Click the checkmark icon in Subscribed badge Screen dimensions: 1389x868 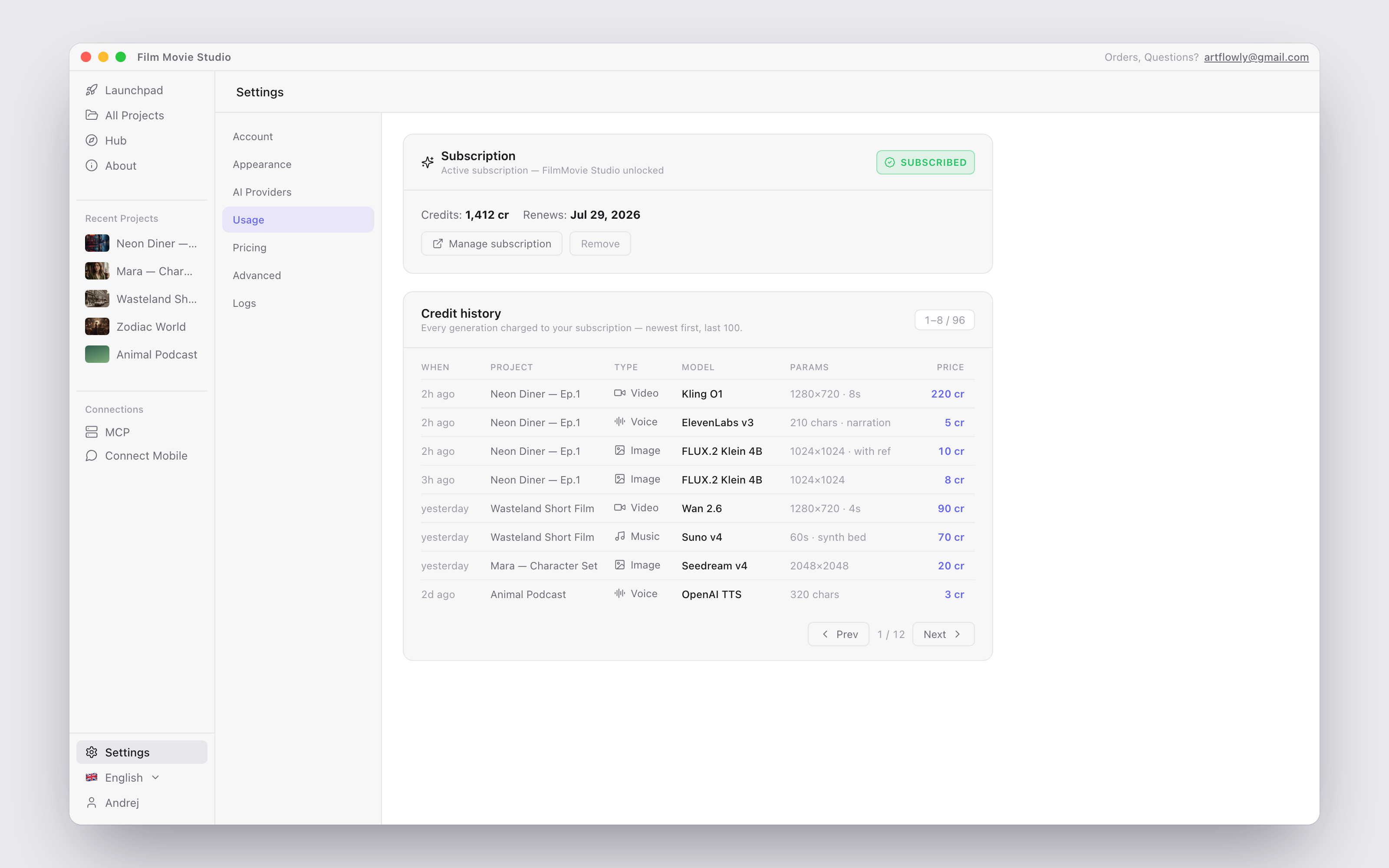click(890, 162)
